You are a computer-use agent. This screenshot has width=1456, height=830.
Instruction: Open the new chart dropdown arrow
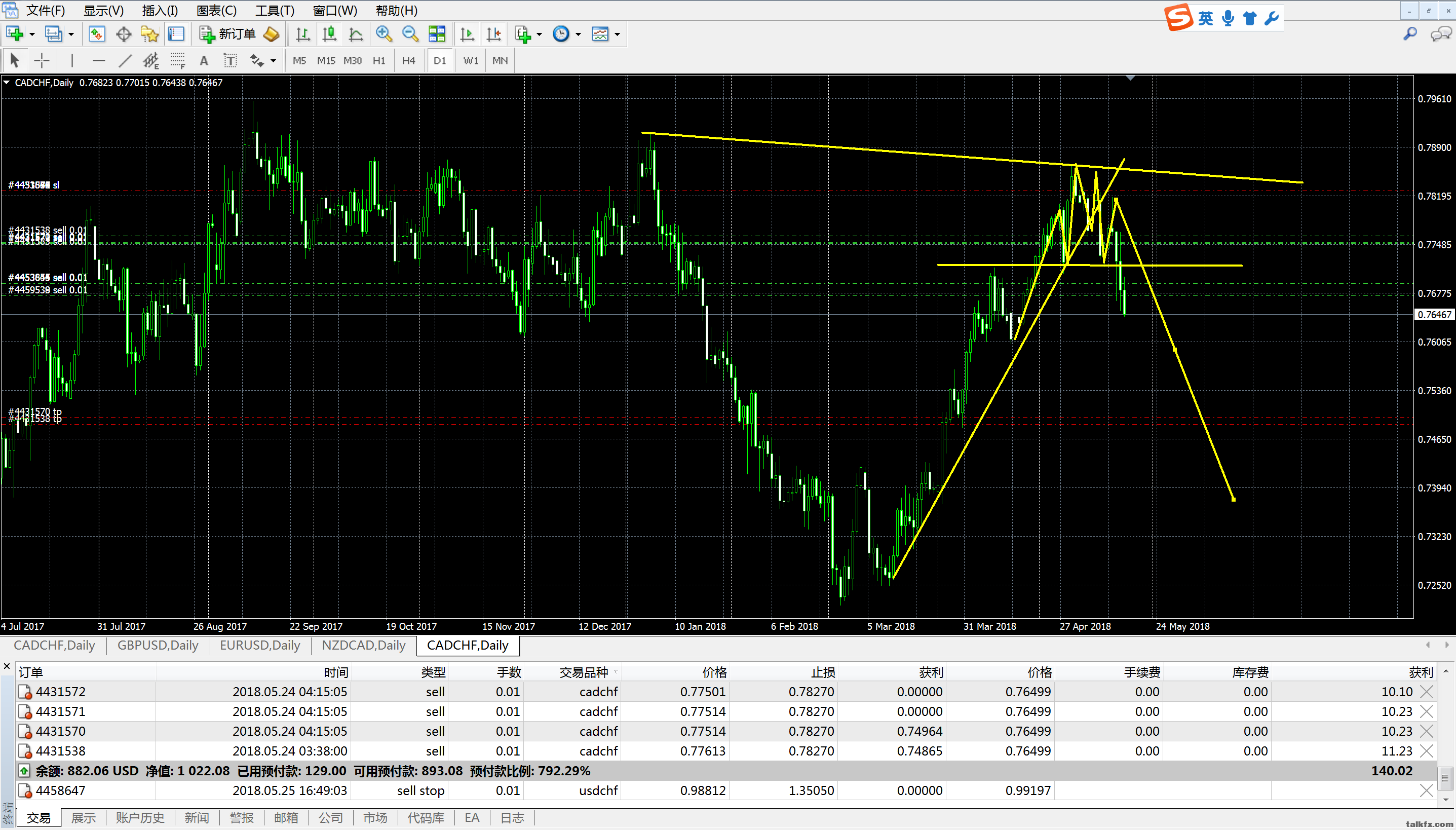pos(32,34)
